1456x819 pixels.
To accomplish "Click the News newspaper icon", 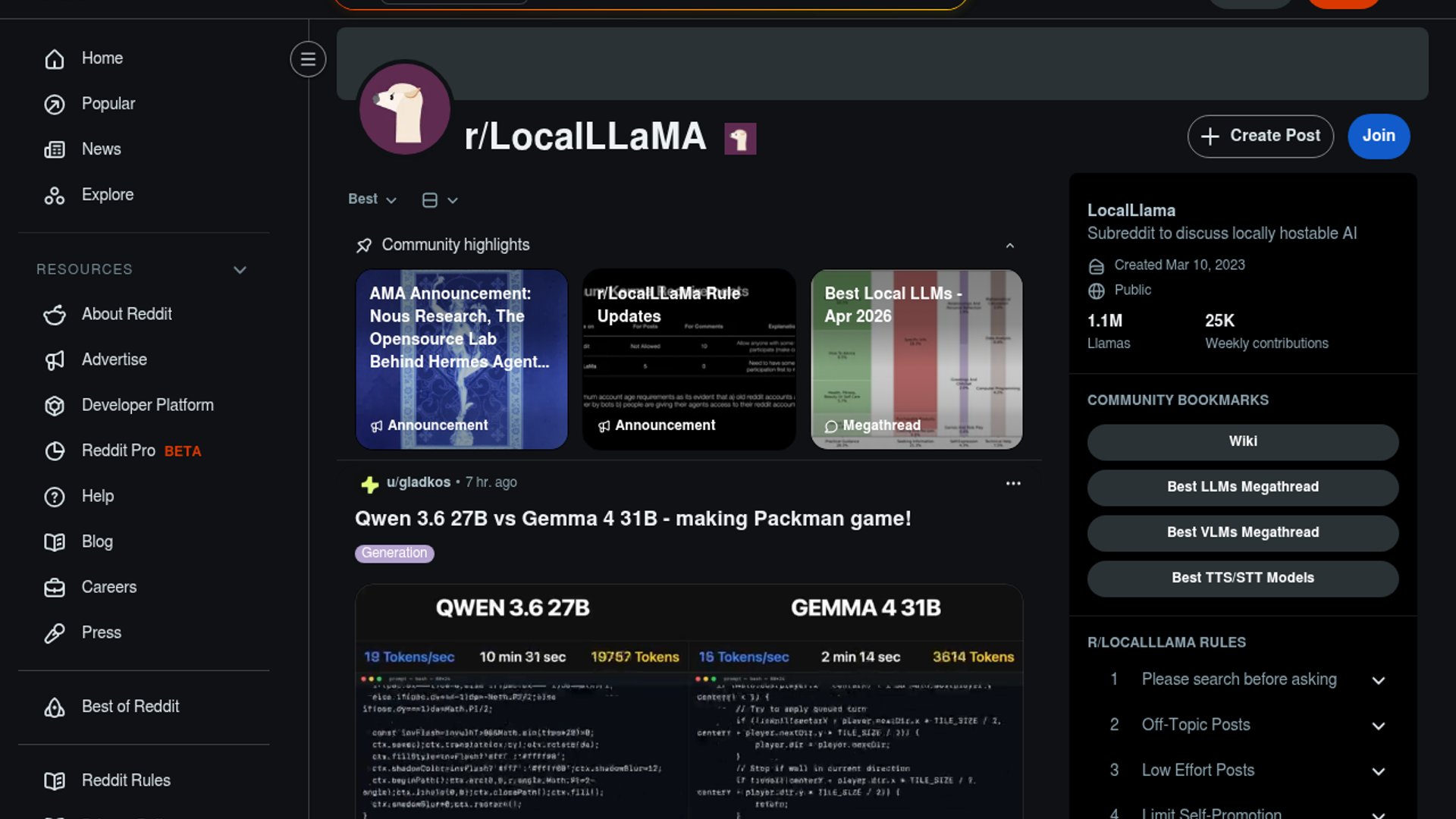I will [55, 149].
